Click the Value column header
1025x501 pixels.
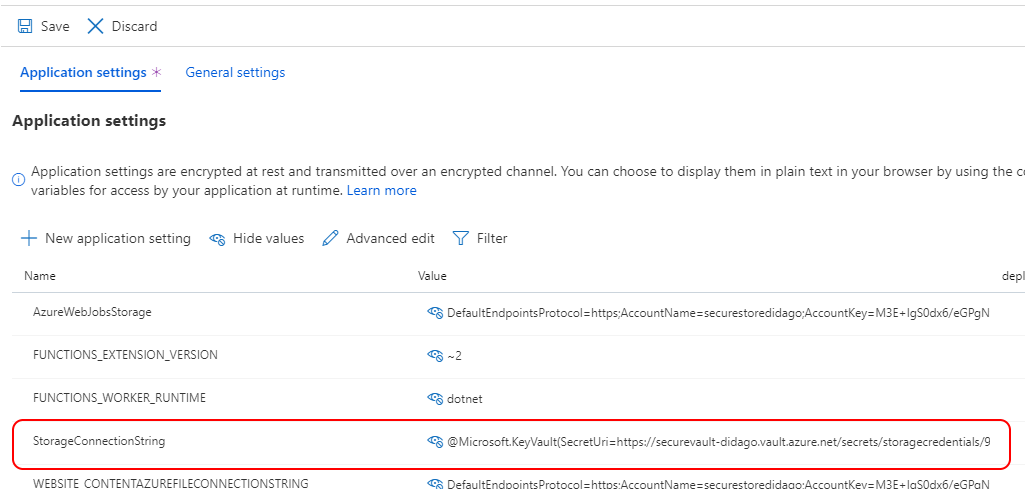[432, 275]
